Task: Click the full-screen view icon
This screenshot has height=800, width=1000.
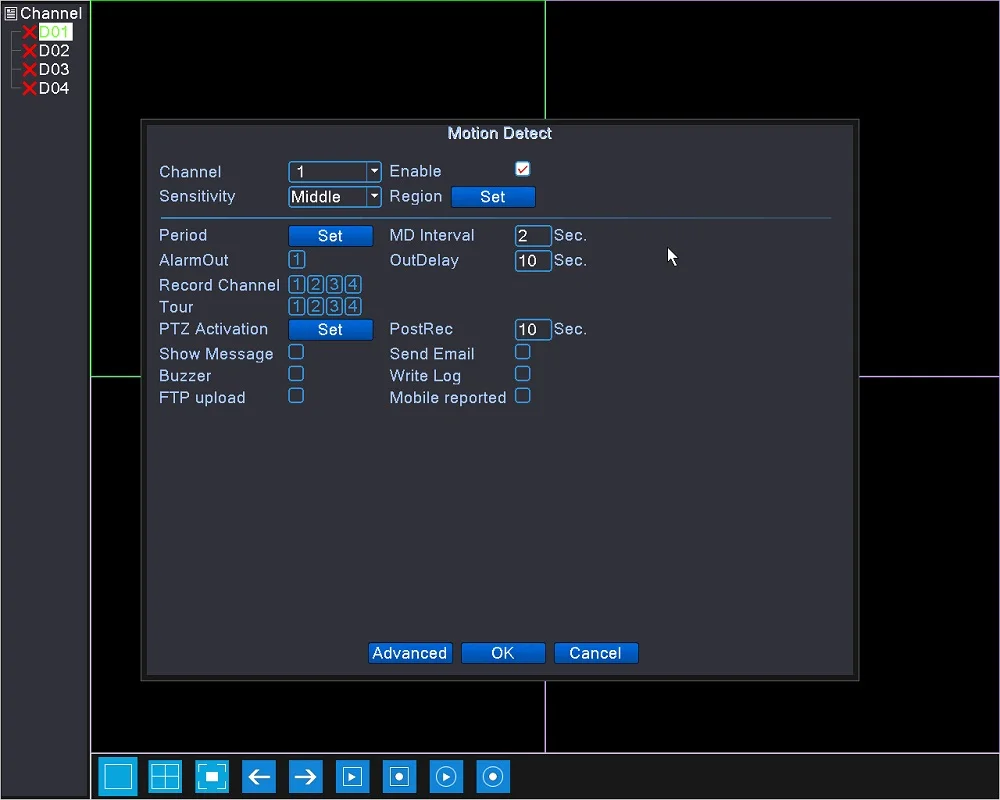Action: click(x=212, y=776)
